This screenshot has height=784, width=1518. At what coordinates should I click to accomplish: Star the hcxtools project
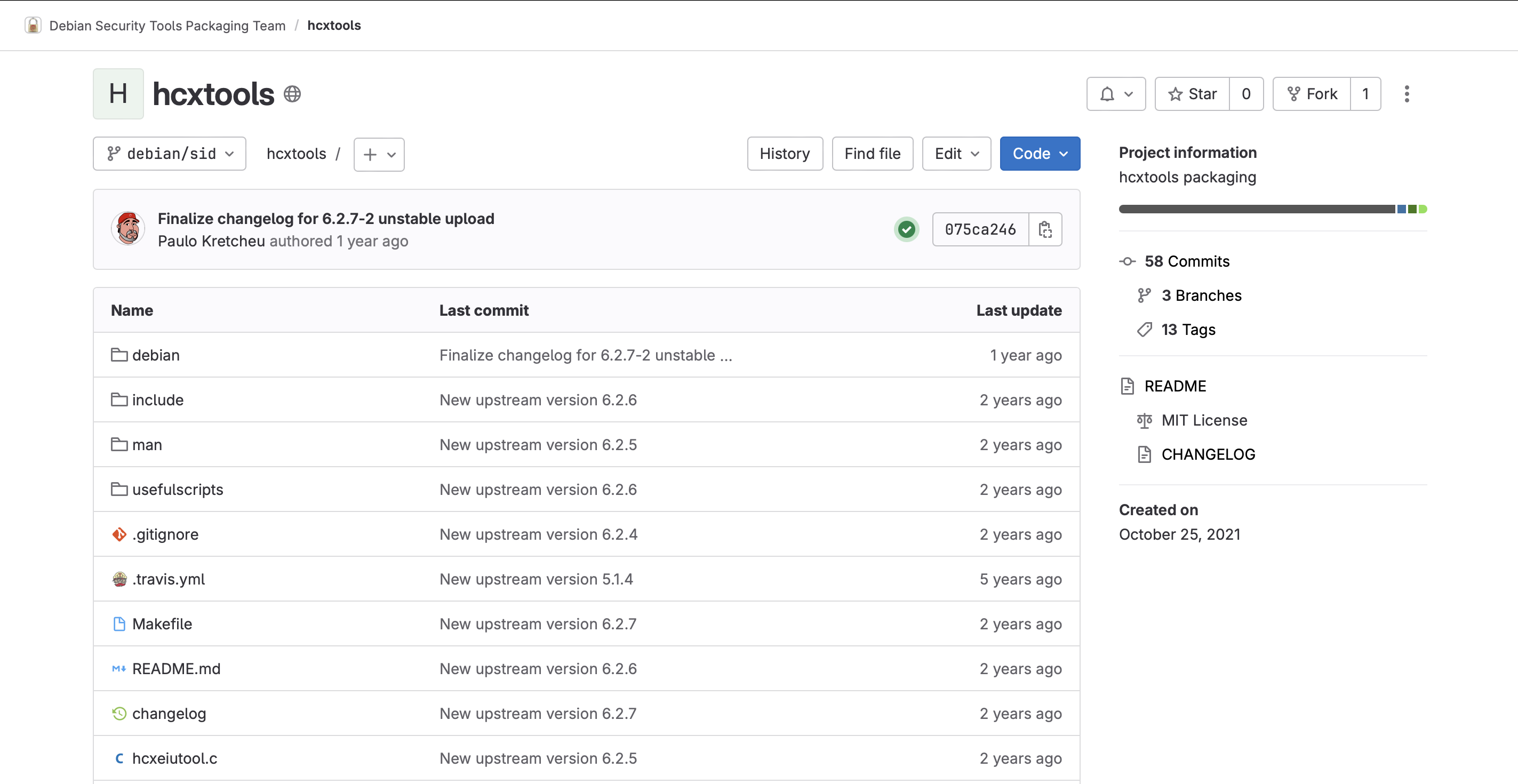(1192, 94)
